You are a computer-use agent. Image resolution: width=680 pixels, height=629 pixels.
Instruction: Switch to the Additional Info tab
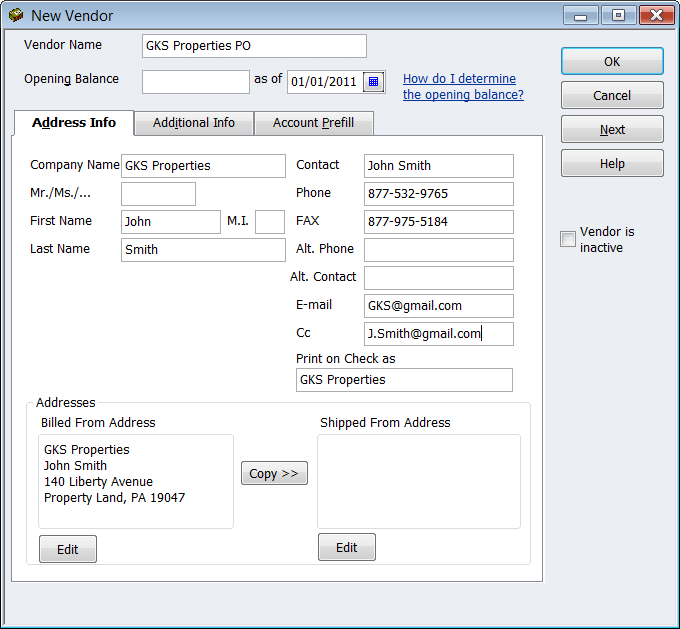click(x=194, y=123)
